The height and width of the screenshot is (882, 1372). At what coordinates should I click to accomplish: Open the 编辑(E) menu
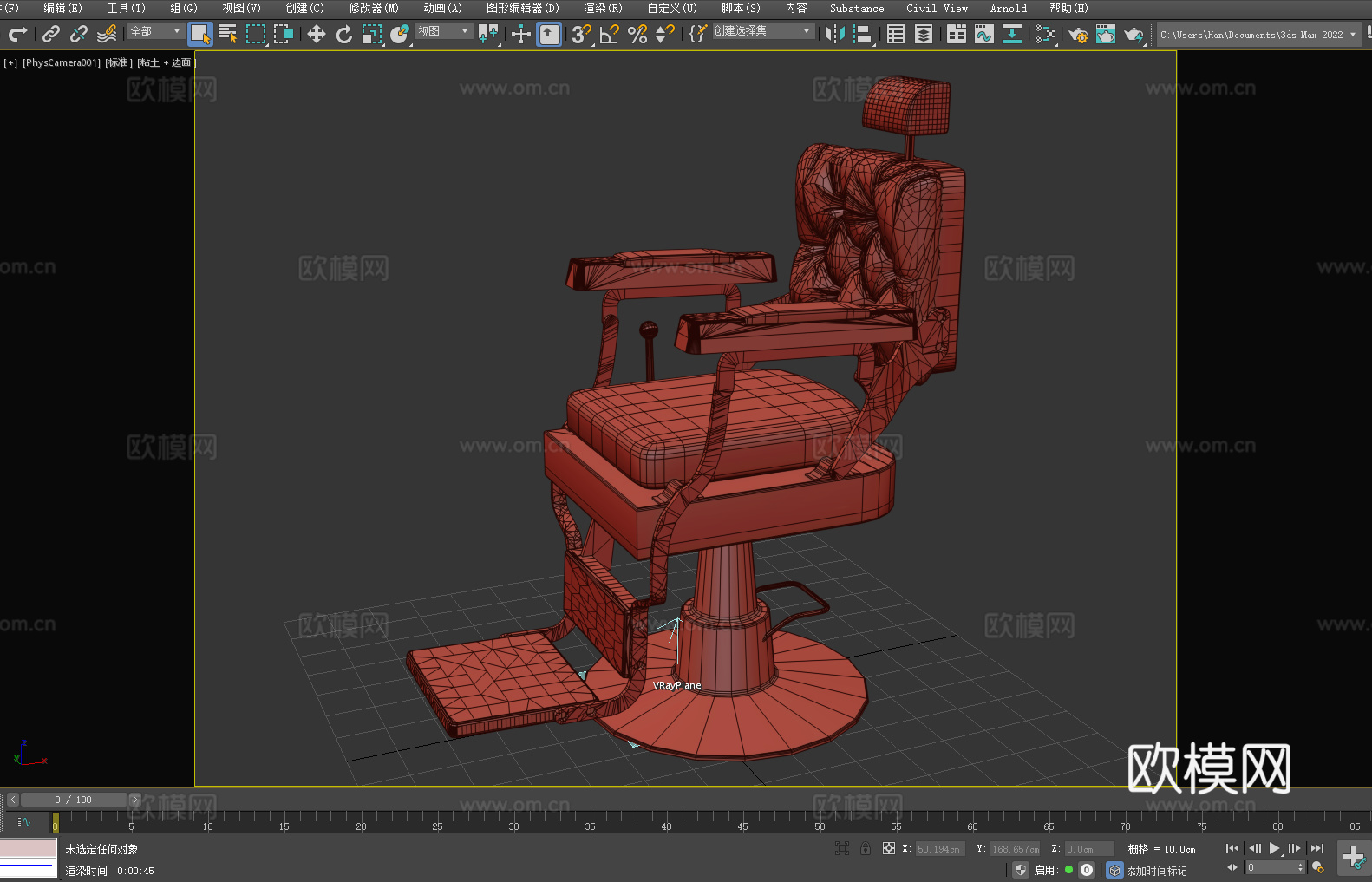point(63,8)
